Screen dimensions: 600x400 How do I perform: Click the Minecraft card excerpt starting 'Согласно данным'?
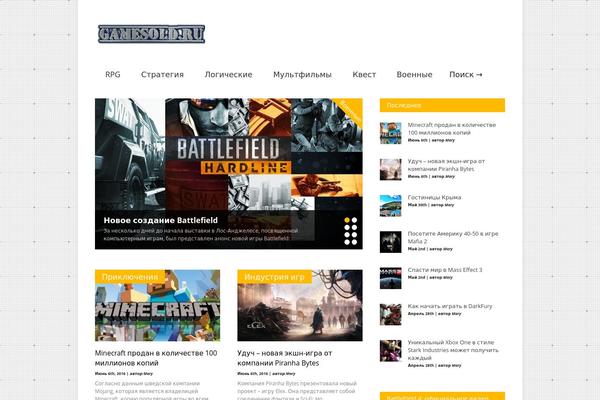tap(152, 391)
